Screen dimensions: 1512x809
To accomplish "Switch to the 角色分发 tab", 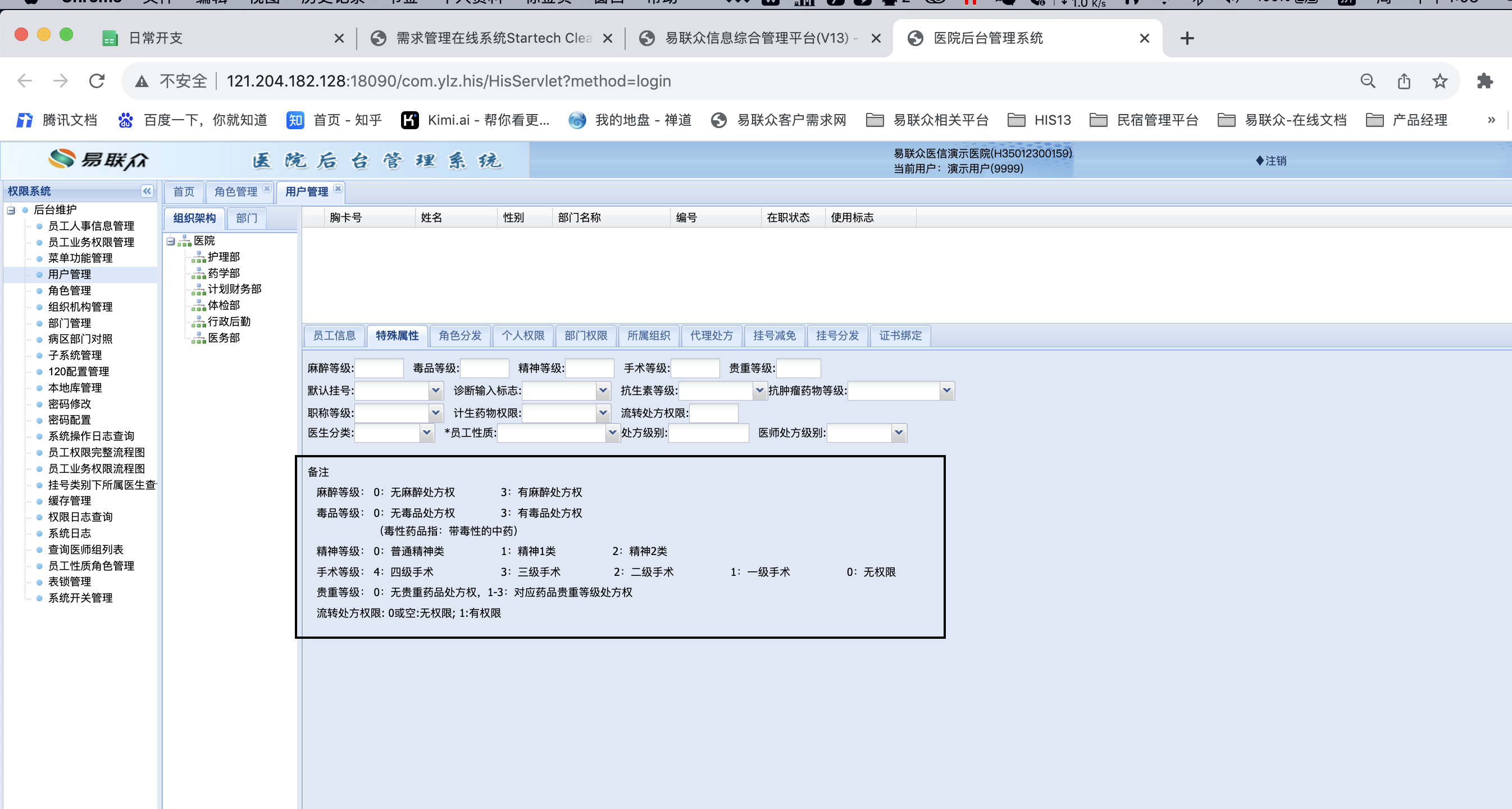I will click(459, 335).
